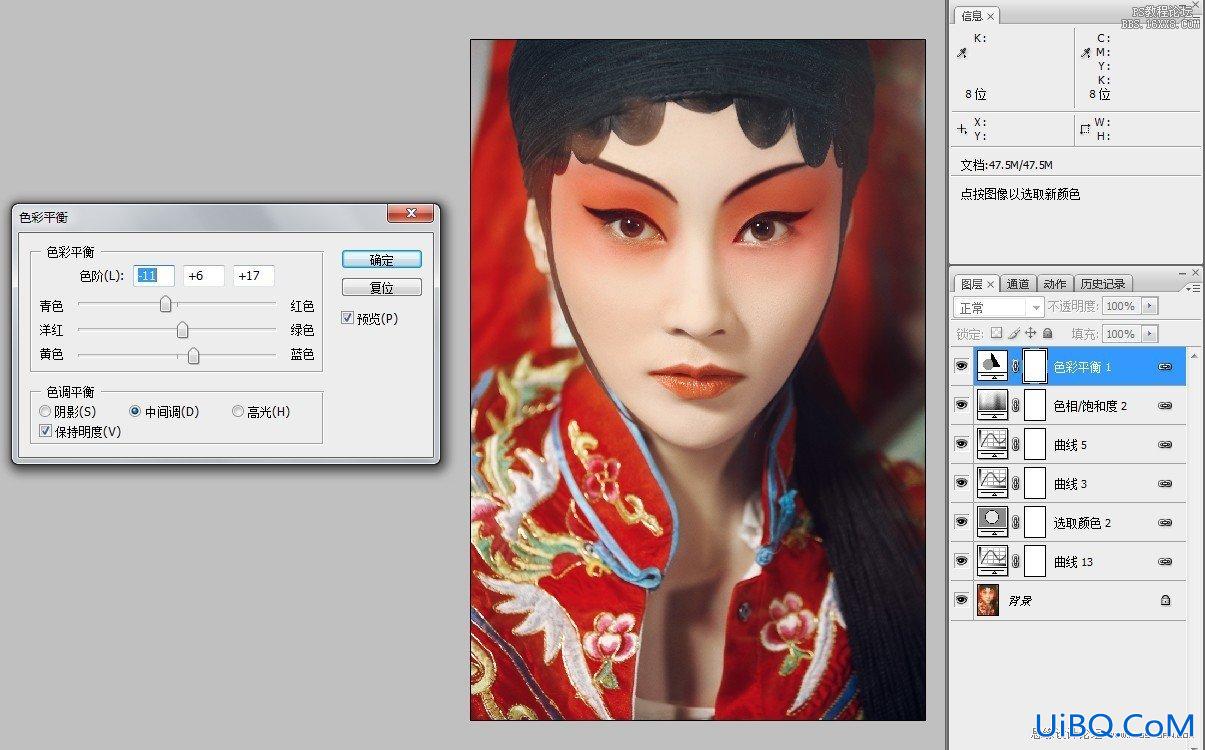Click the chain icon right of 色相/饱和度 2
The width and height of the screenshot is (1205, 750).
pos(1165,405)
